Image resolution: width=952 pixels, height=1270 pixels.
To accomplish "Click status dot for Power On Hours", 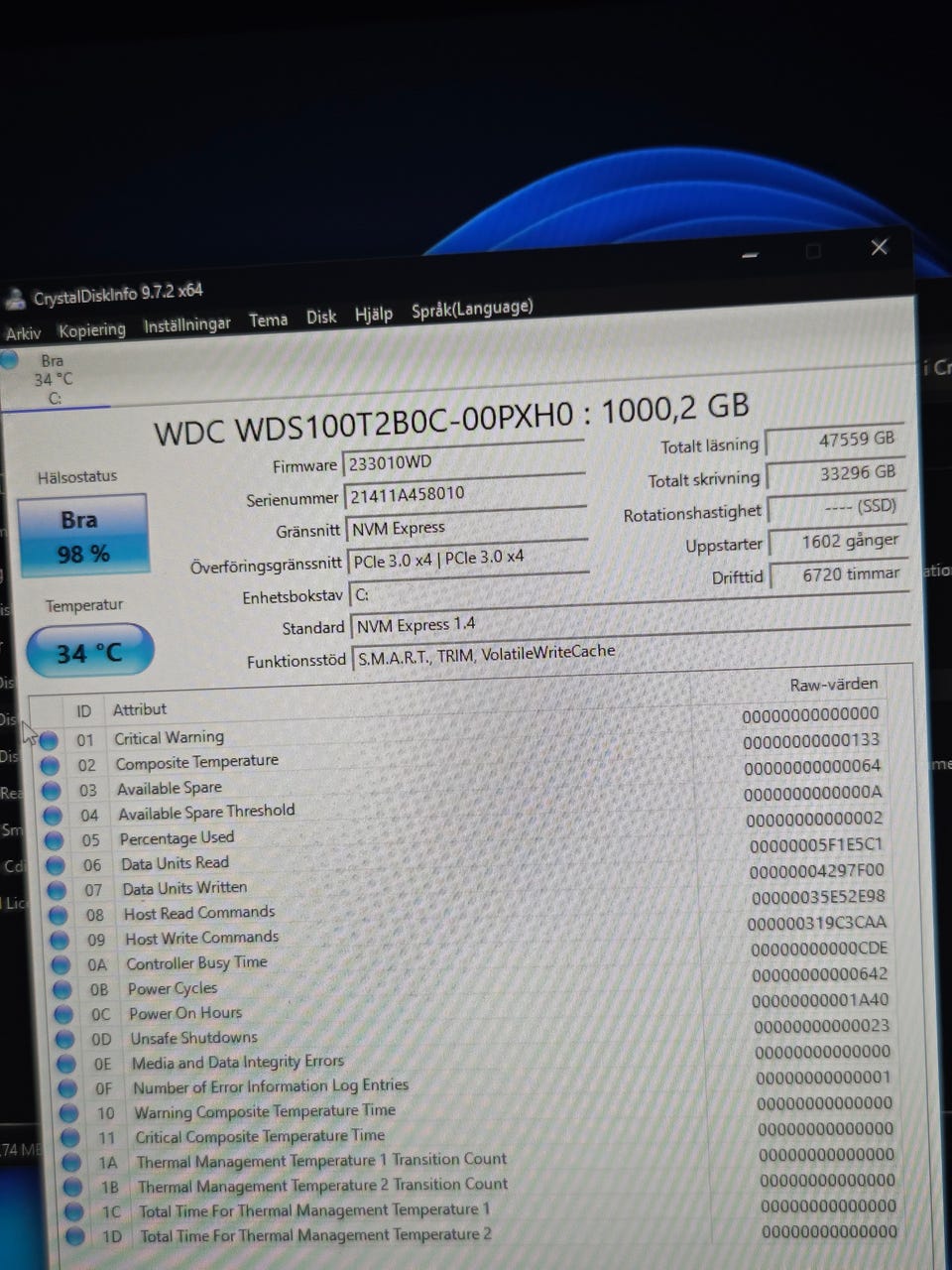I will [63, 1014].
